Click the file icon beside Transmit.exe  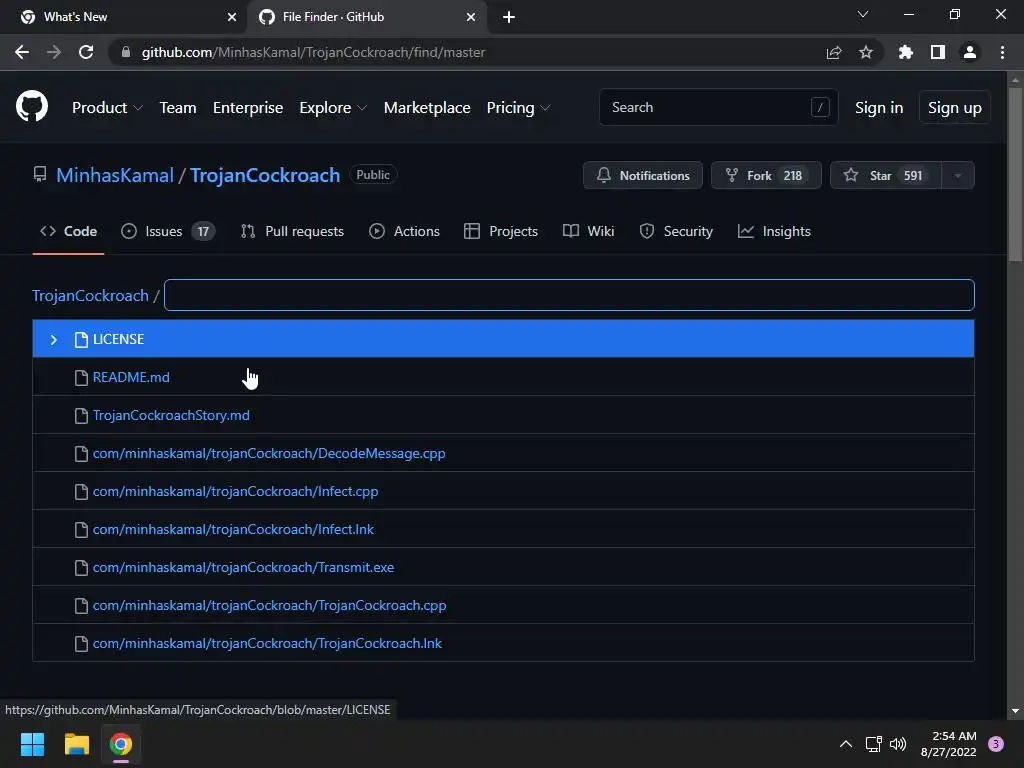tap(81, 568)
